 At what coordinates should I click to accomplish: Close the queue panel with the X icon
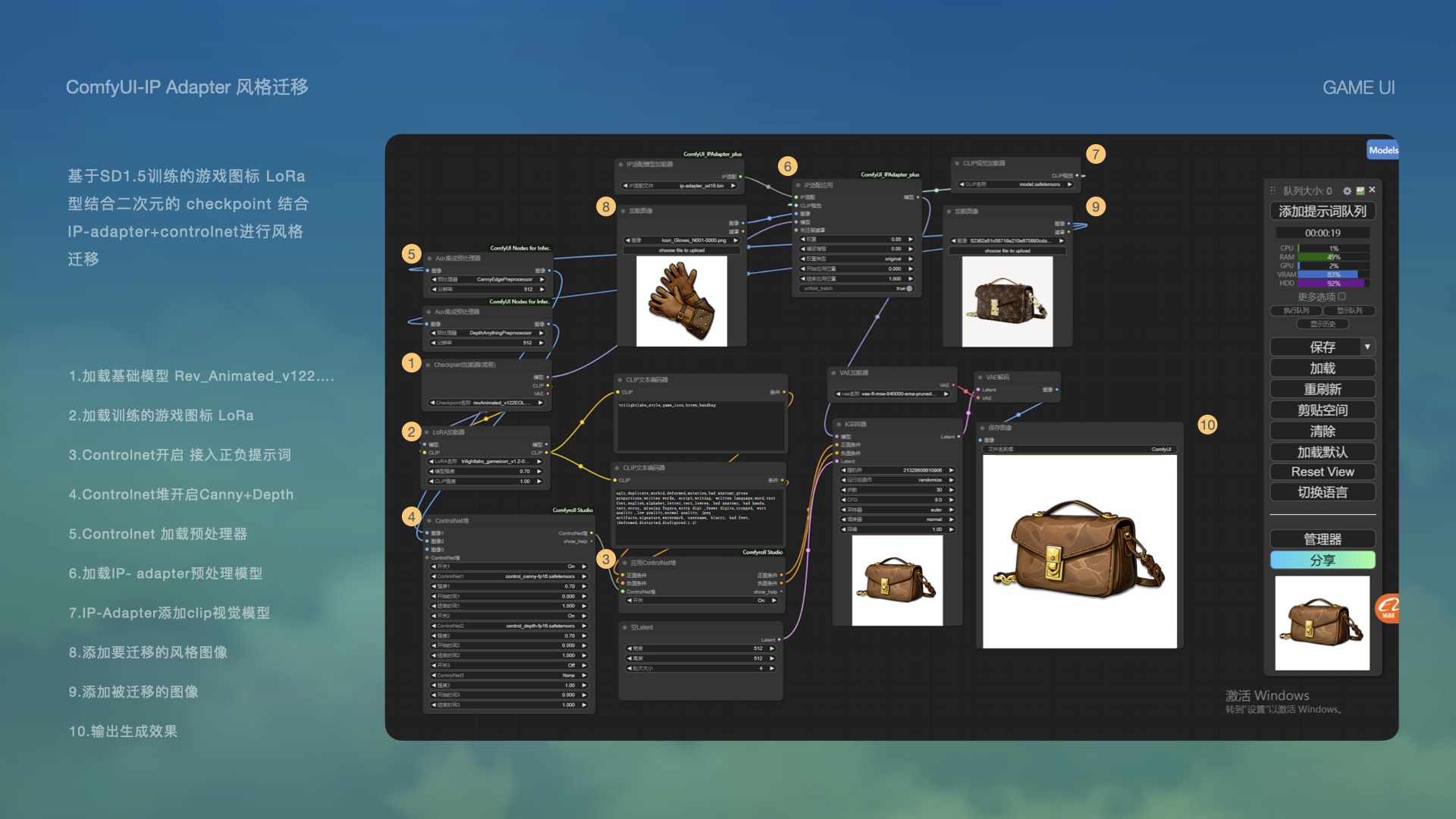pyautogui.click(x=1372, y=190)
